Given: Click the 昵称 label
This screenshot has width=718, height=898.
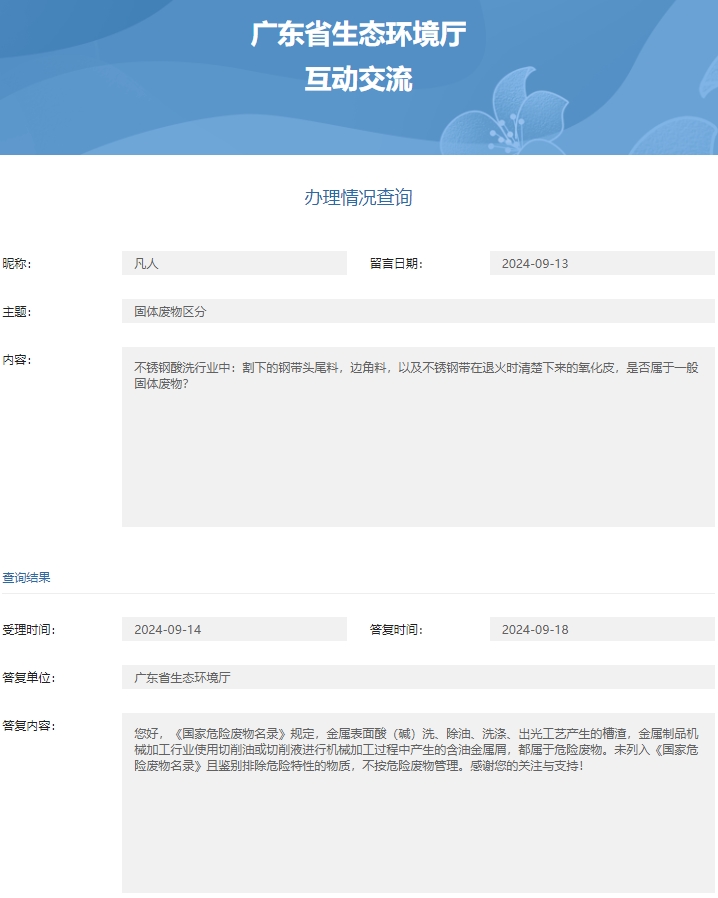Looking at the screenshot, I should 17,264.
